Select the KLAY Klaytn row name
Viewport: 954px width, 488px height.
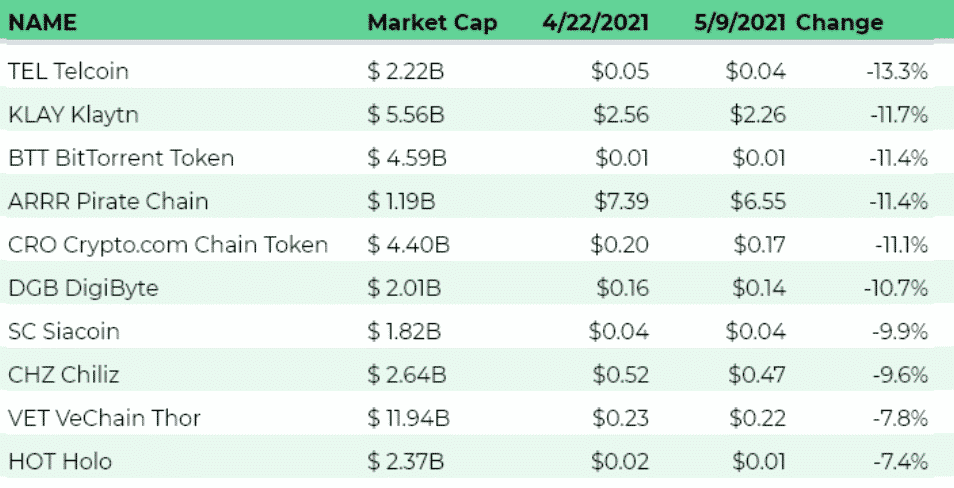(x=72, y=114)
